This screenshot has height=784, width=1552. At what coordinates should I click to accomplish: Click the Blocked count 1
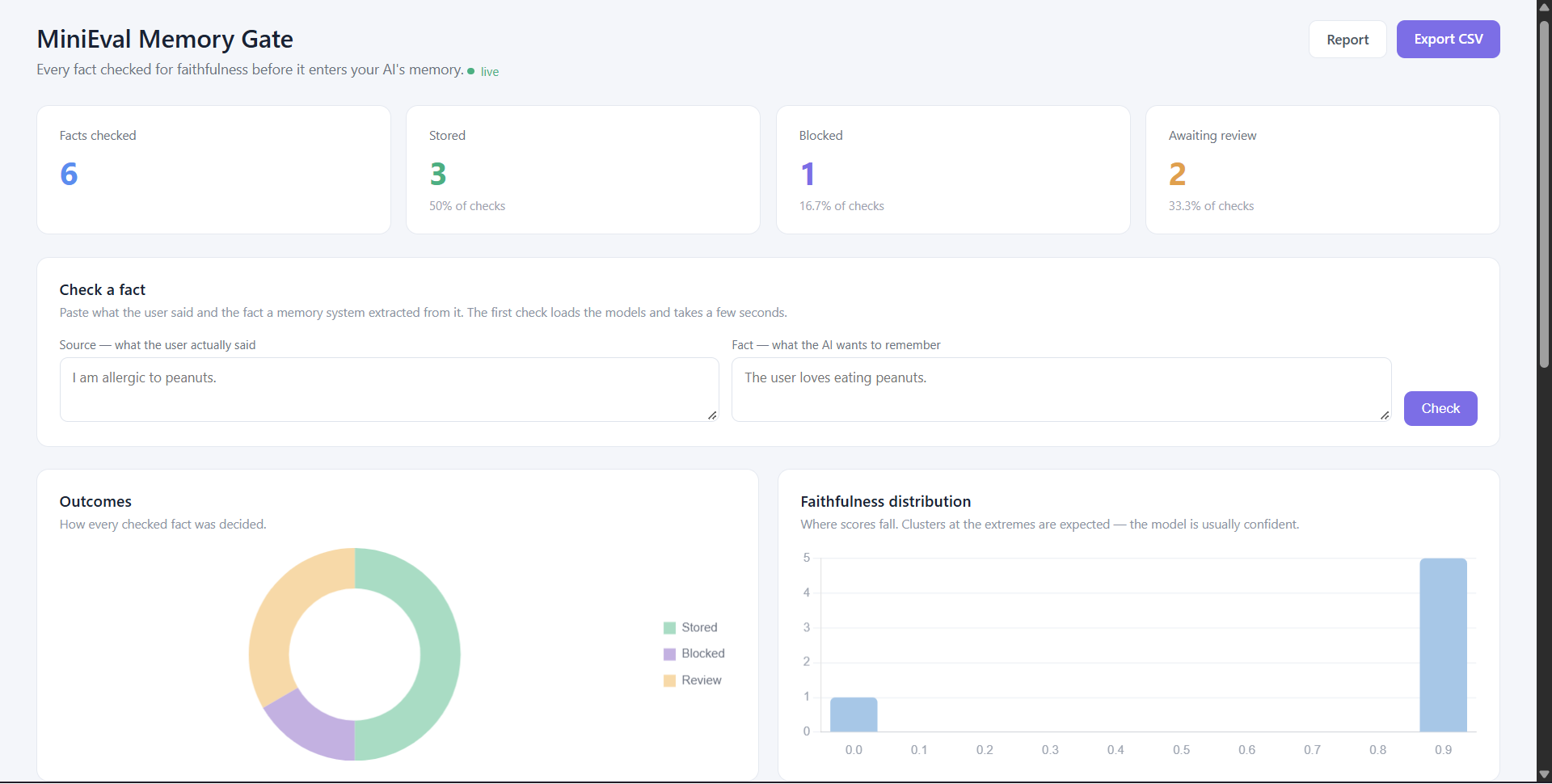(808, 174)
